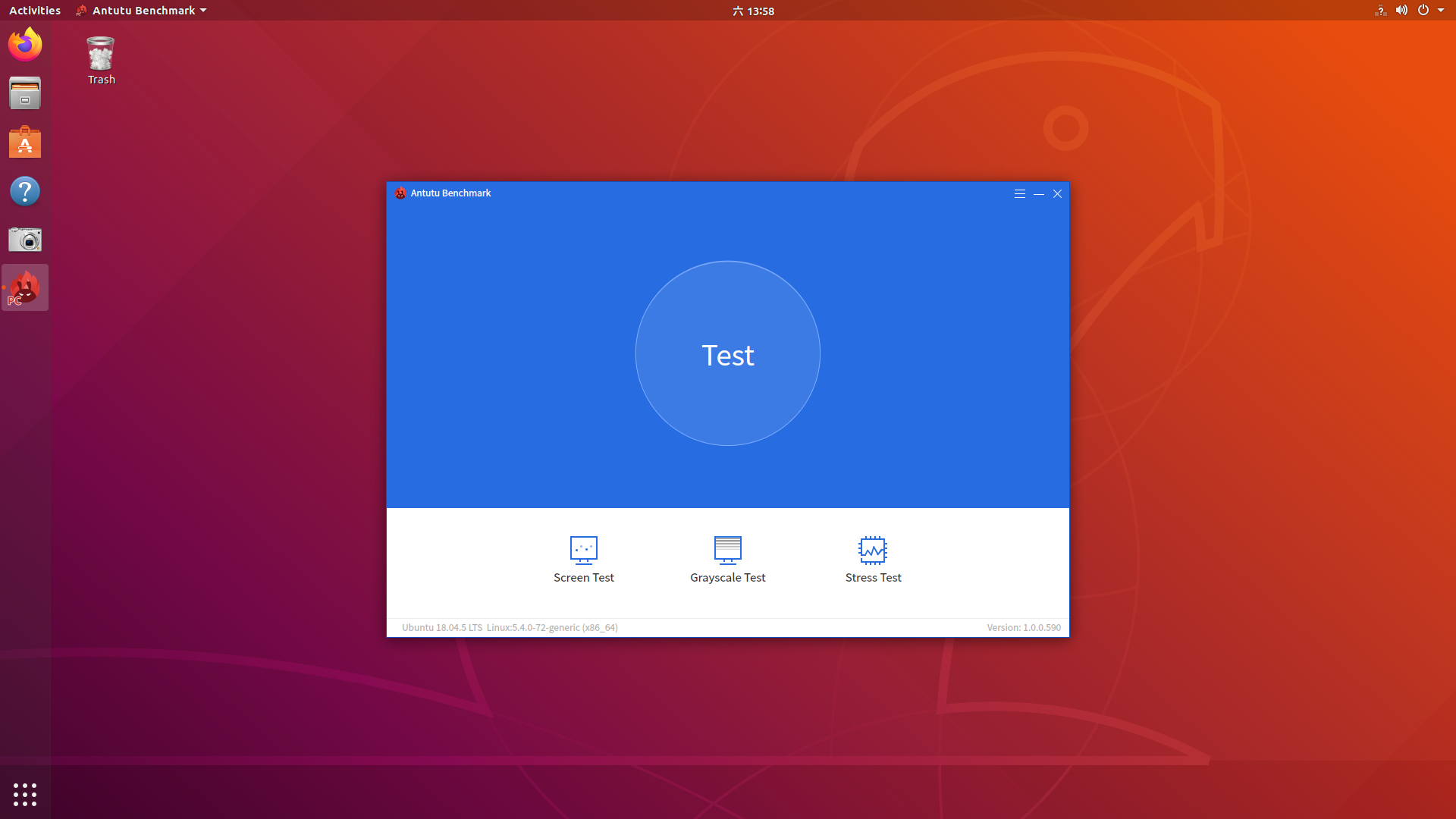Viewport: 1456px width, 819px height.
Task: Open the file manager icon
Action: pyautogui.click(x=24, y=94)
